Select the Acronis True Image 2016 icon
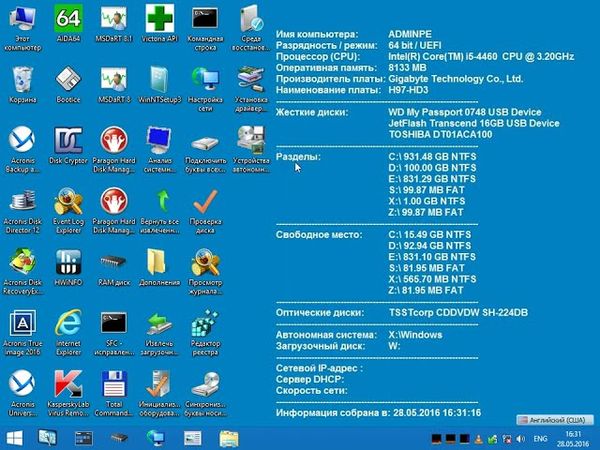The height and width of the screenshot is (450, 600). 23,332
